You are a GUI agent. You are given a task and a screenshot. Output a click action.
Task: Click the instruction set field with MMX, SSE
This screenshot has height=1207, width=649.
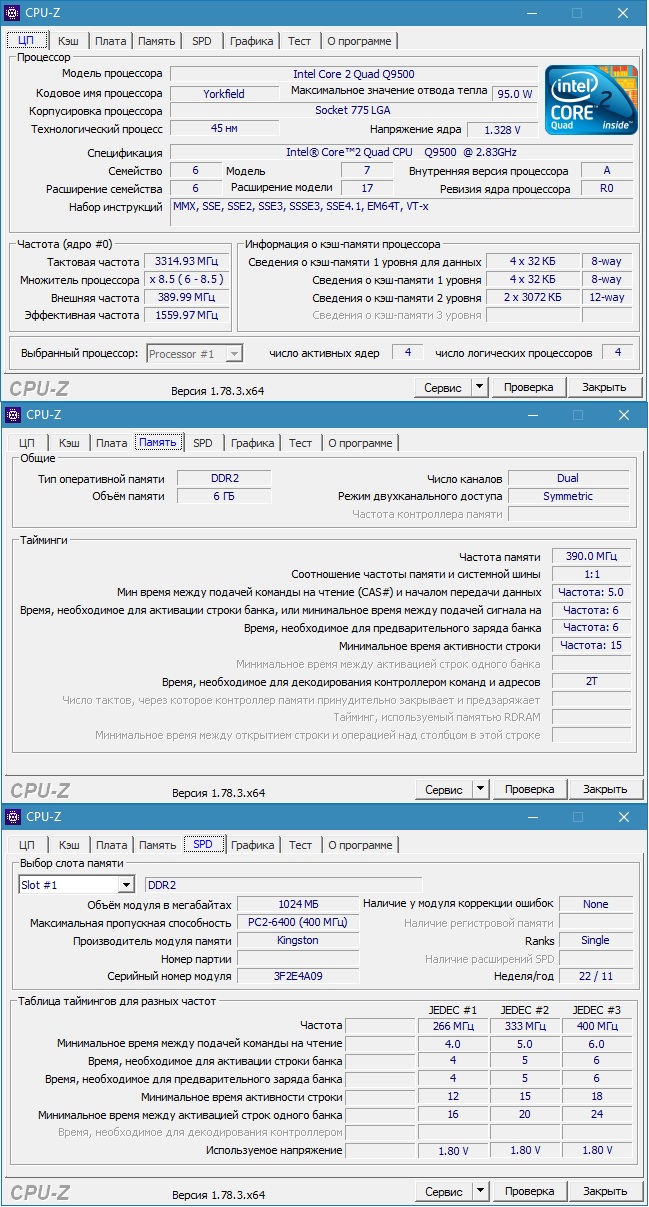pyautogui.click(x=401, y=212)
